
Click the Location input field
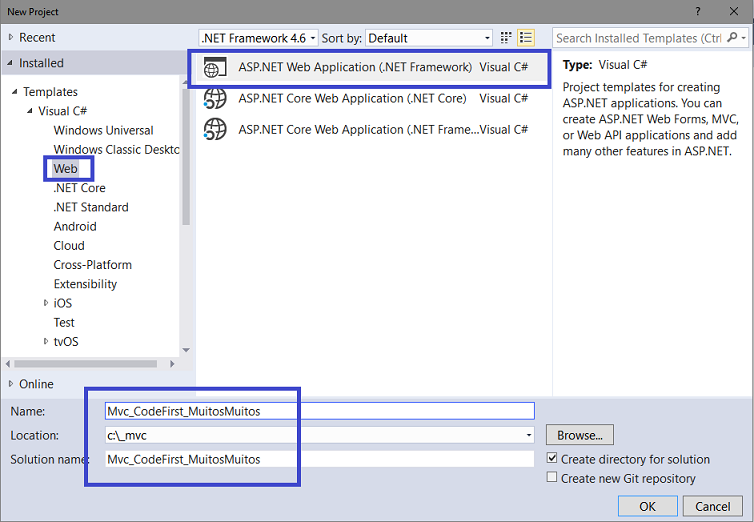pyautogui.click(x=320, y=435)
